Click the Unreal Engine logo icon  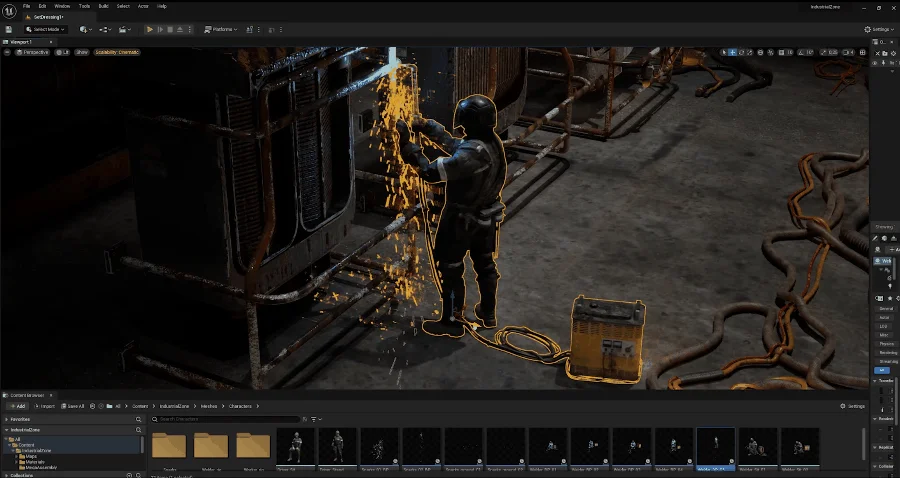[9, 11]
